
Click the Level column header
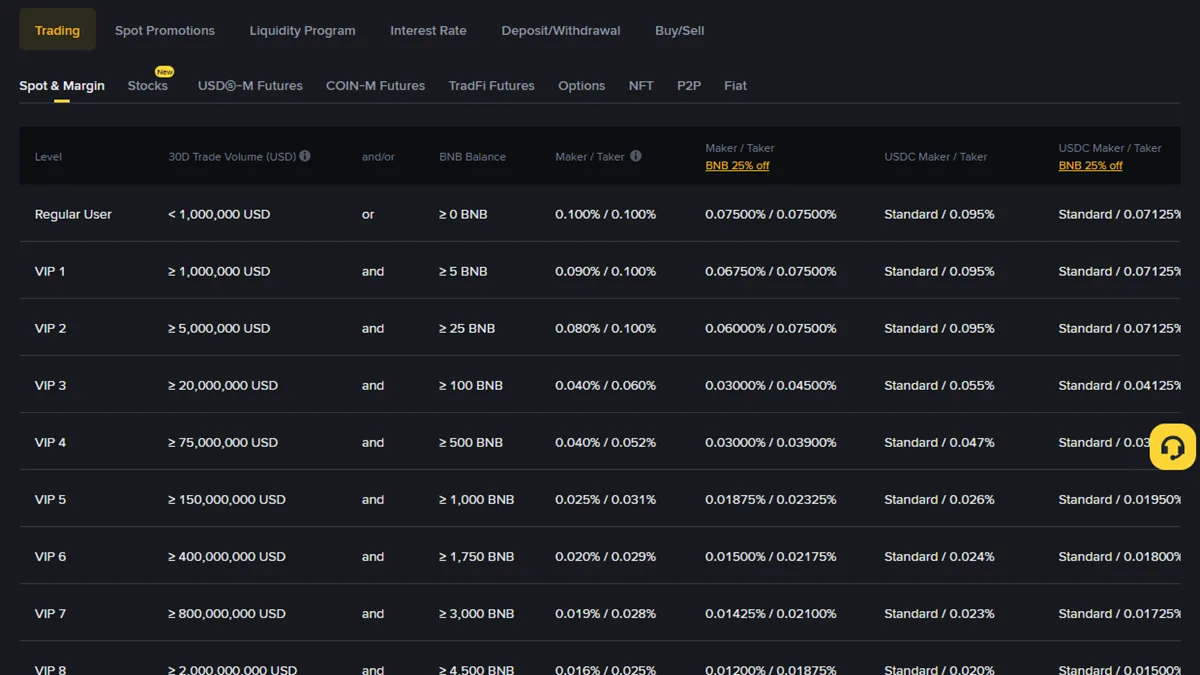coord(48,157)
